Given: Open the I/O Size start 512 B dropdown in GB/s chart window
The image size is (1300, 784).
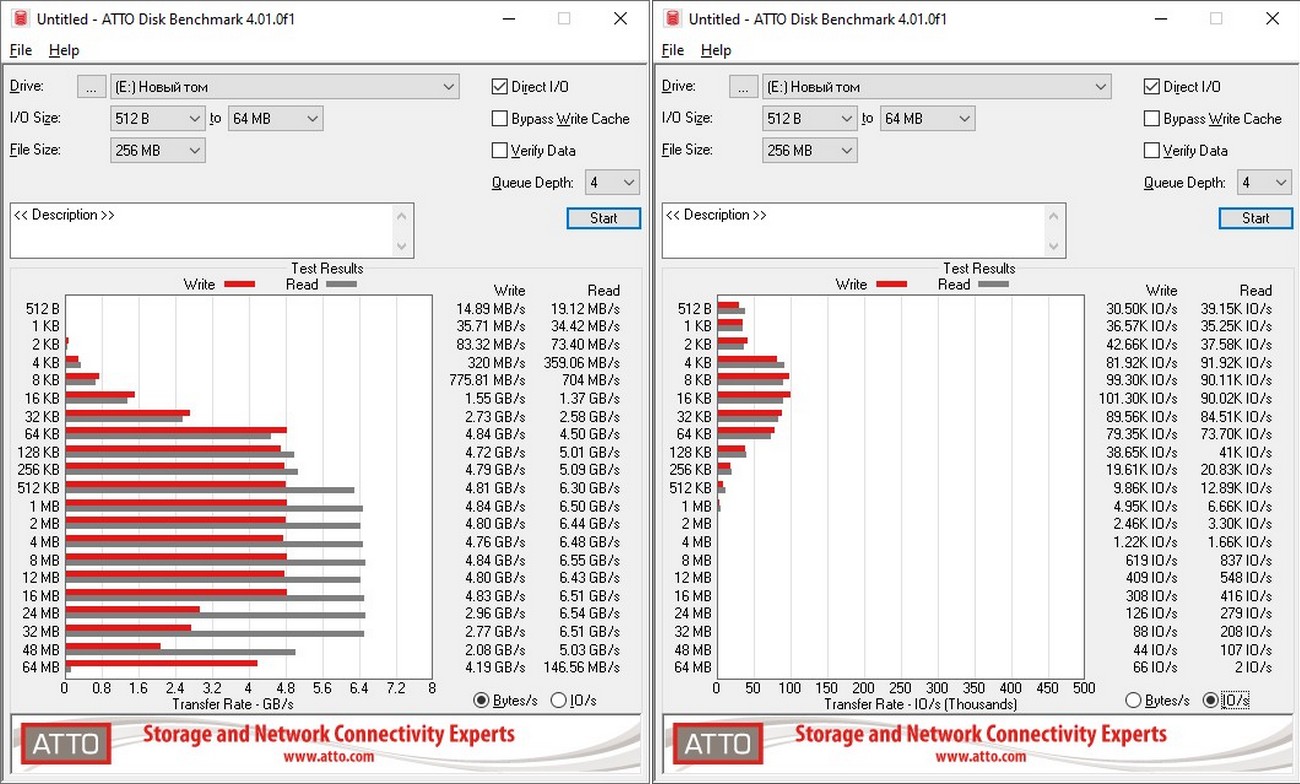Looking at the screenshot, I should pos(158,119).
